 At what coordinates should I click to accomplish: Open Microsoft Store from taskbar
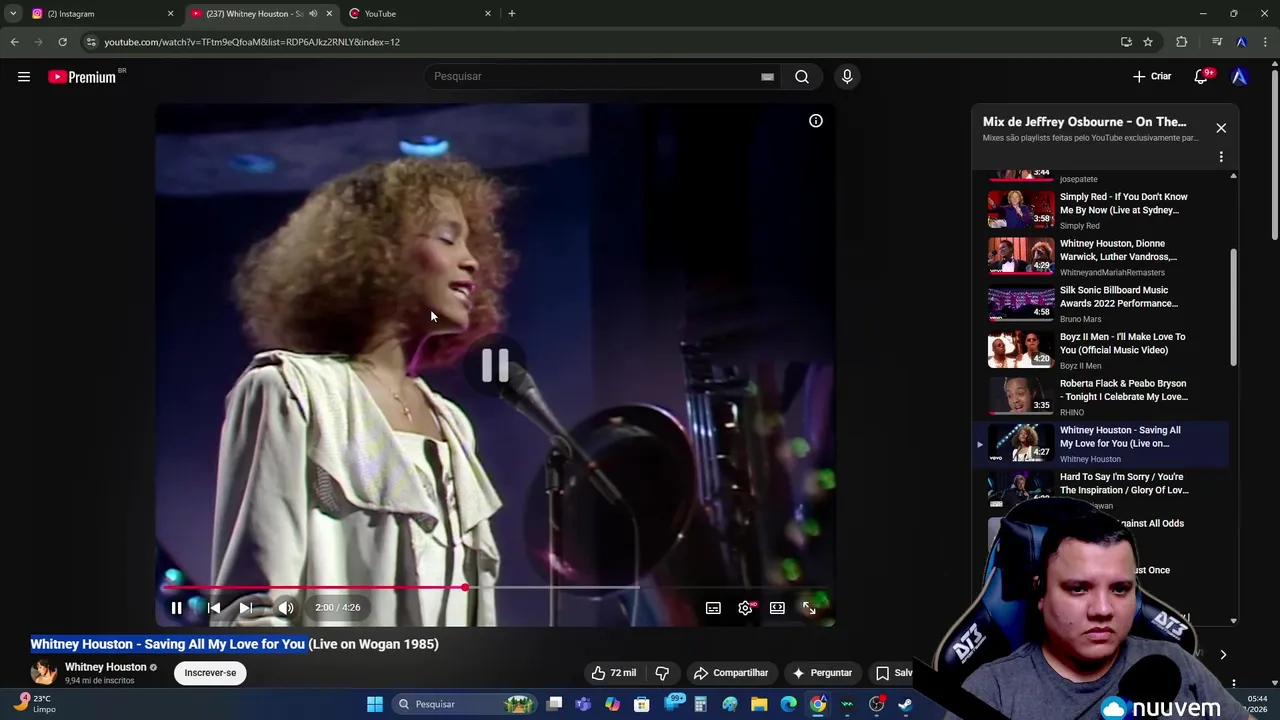[x=642, y=704]
